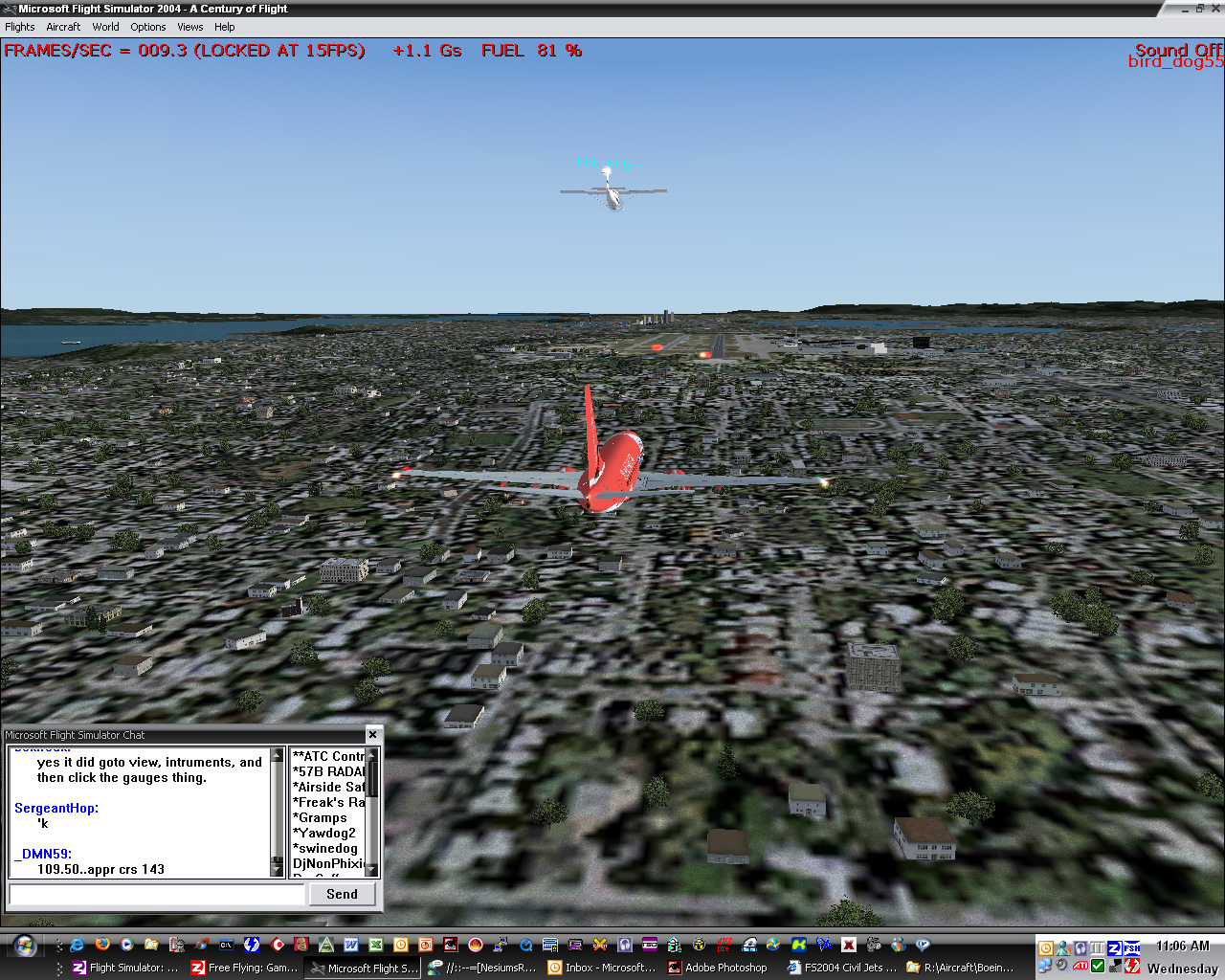This screenshot has height=980, width=1225.
Task: Open Excel quick launch icon
Action: click(x=376, y=945)
